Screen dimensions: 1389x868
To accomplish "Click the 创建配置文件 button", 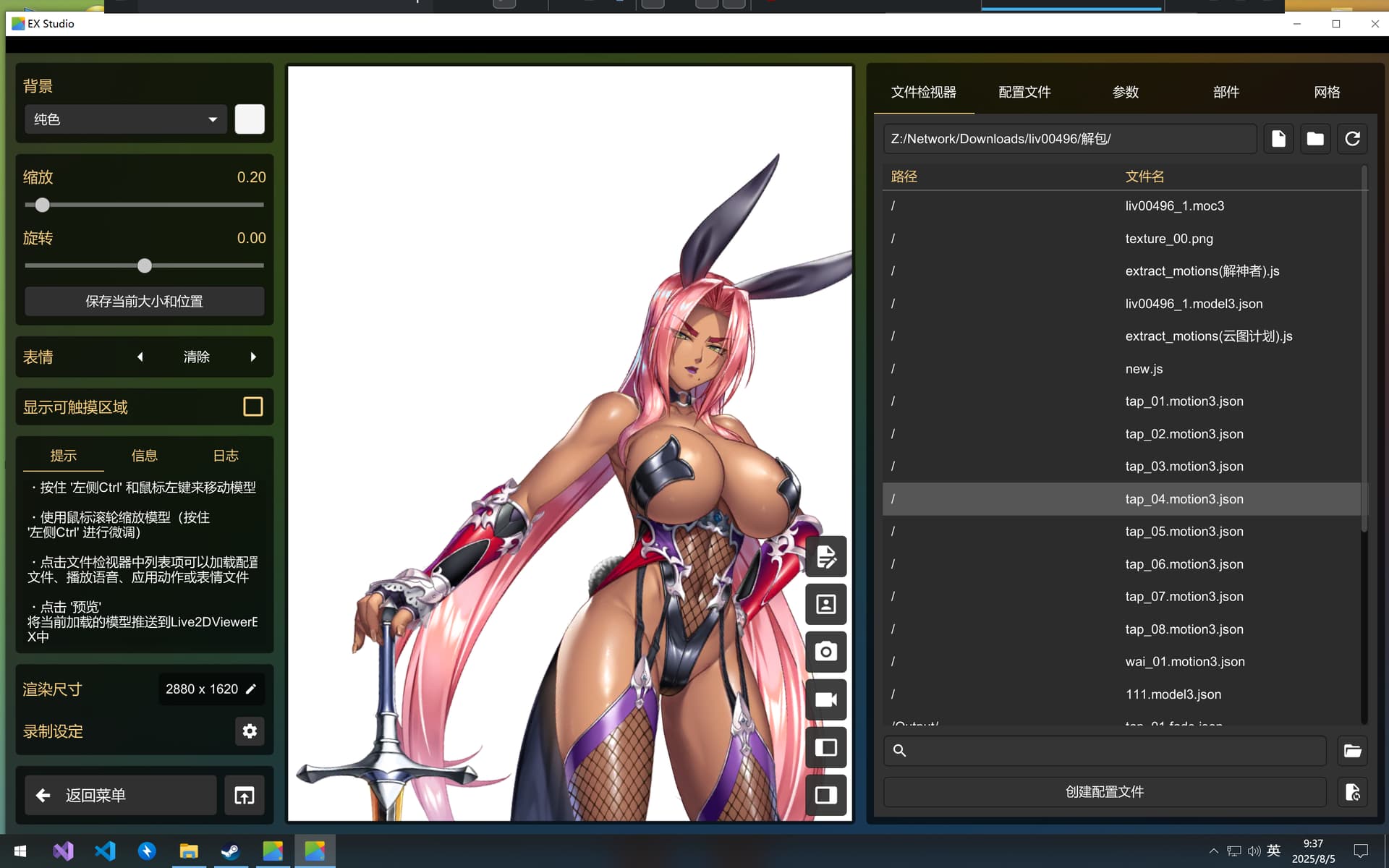I will 1104,792.
